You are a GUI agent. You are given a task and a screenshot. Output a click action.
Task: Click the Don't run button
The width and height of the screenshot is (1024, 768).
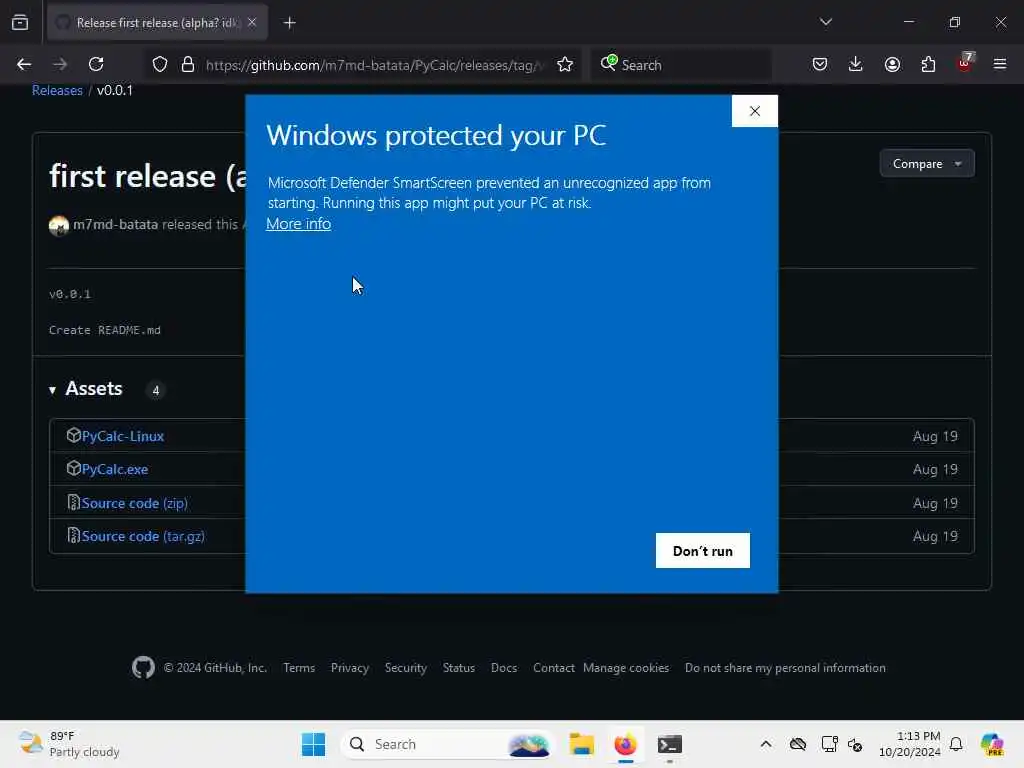(702, 551)
